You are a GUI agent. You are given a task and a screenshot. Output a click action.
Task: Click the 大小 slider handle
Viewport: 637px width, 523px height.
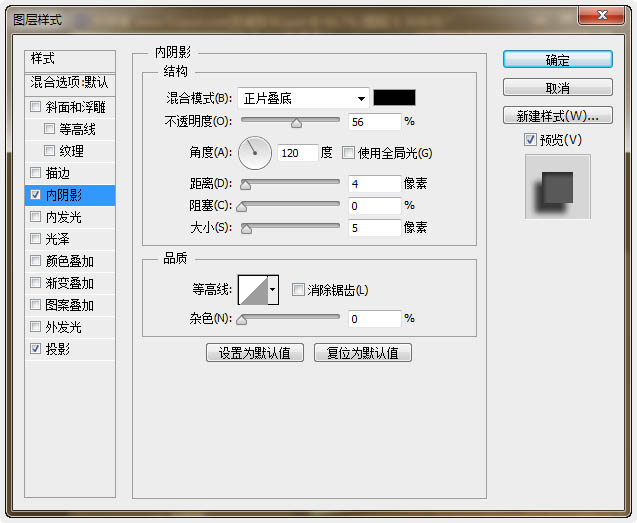[x=246, y=229]
